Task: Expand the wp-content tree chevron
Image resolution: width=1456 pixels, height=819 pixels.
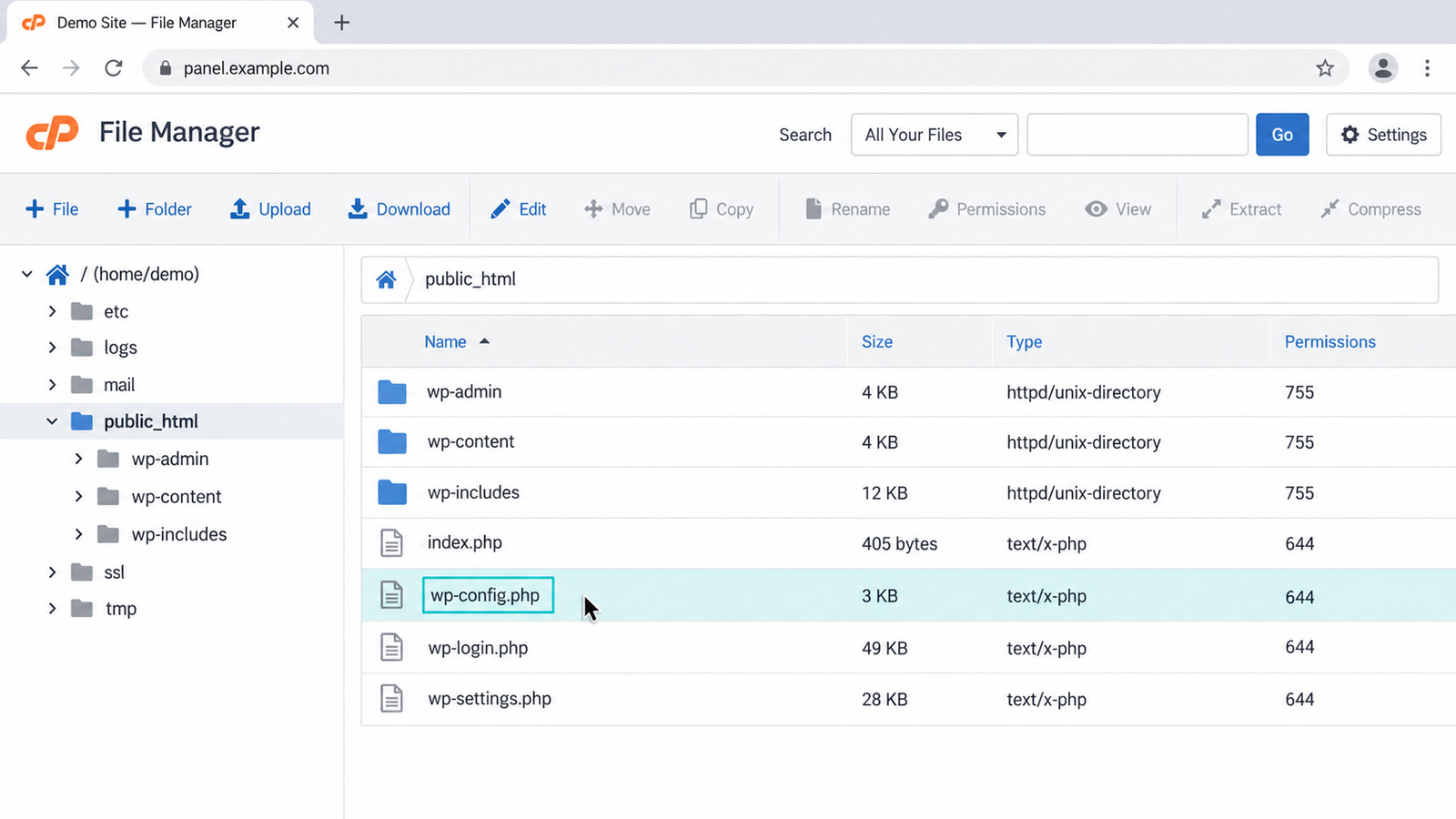Action: pos(78,497)
